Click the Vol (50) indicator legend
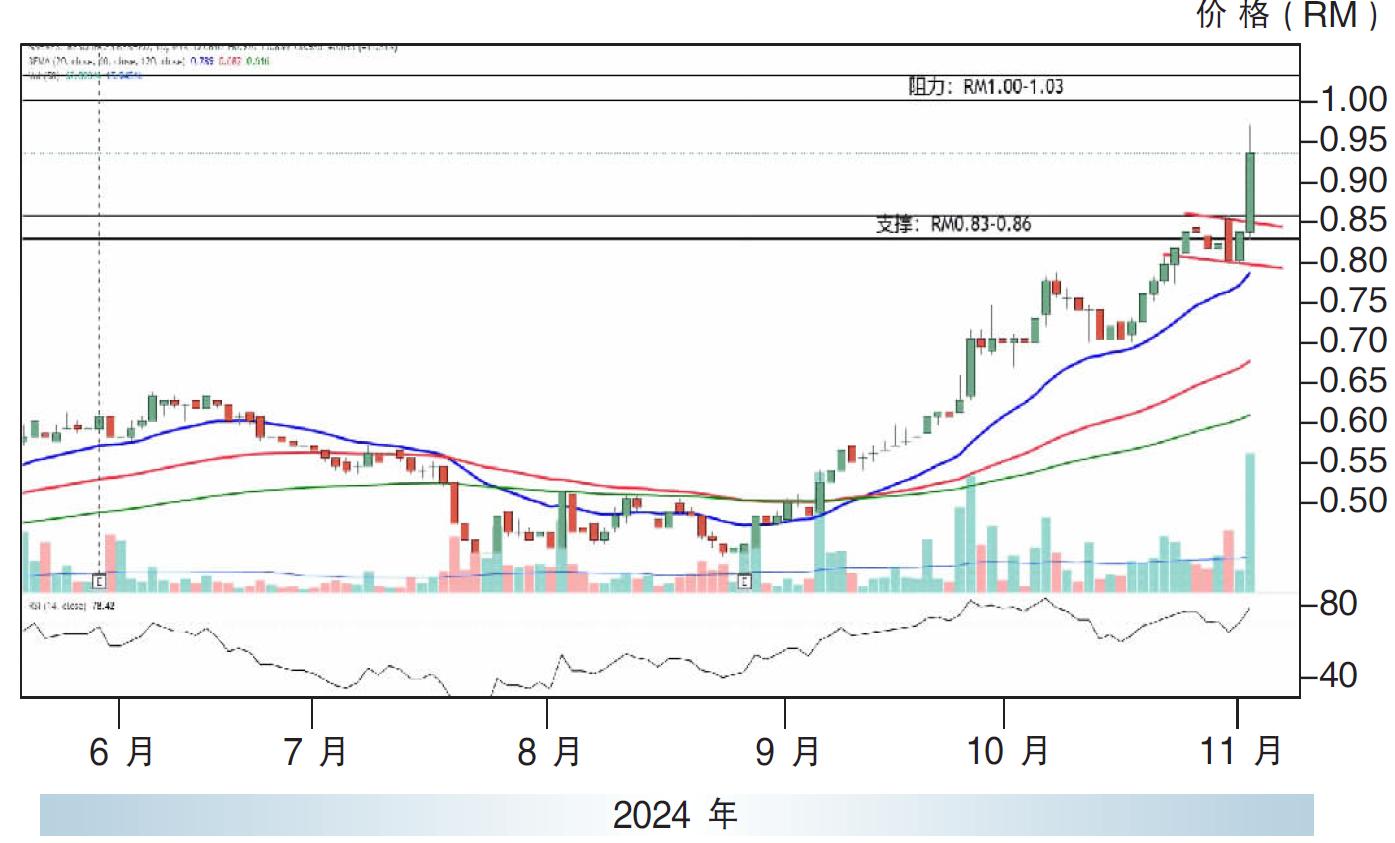The height and width of the screenshot is (843, 1395). (x=84, y=76)
